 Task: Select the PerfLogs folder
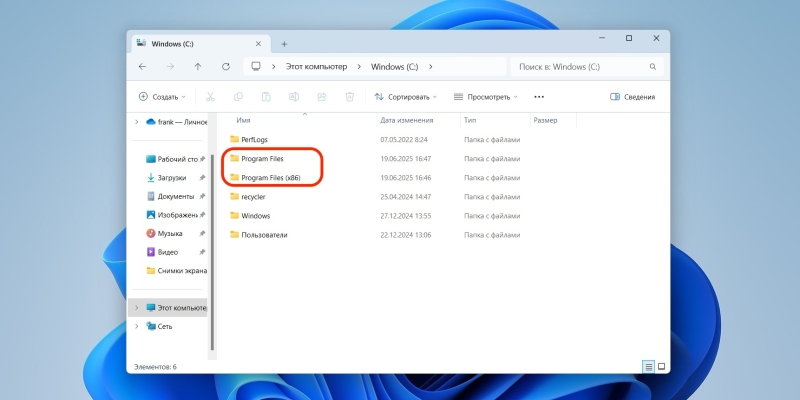(254, 139)
